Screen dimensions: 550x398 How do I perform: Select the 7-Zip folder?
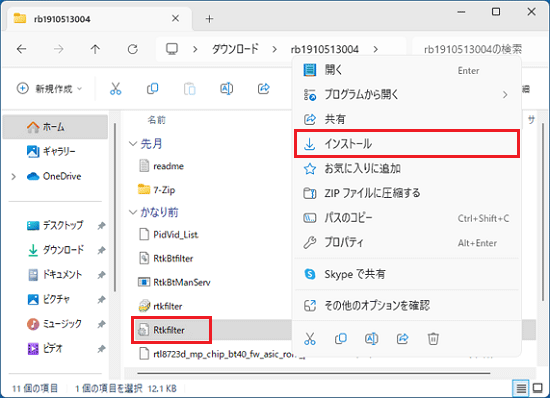click(156, 190)
